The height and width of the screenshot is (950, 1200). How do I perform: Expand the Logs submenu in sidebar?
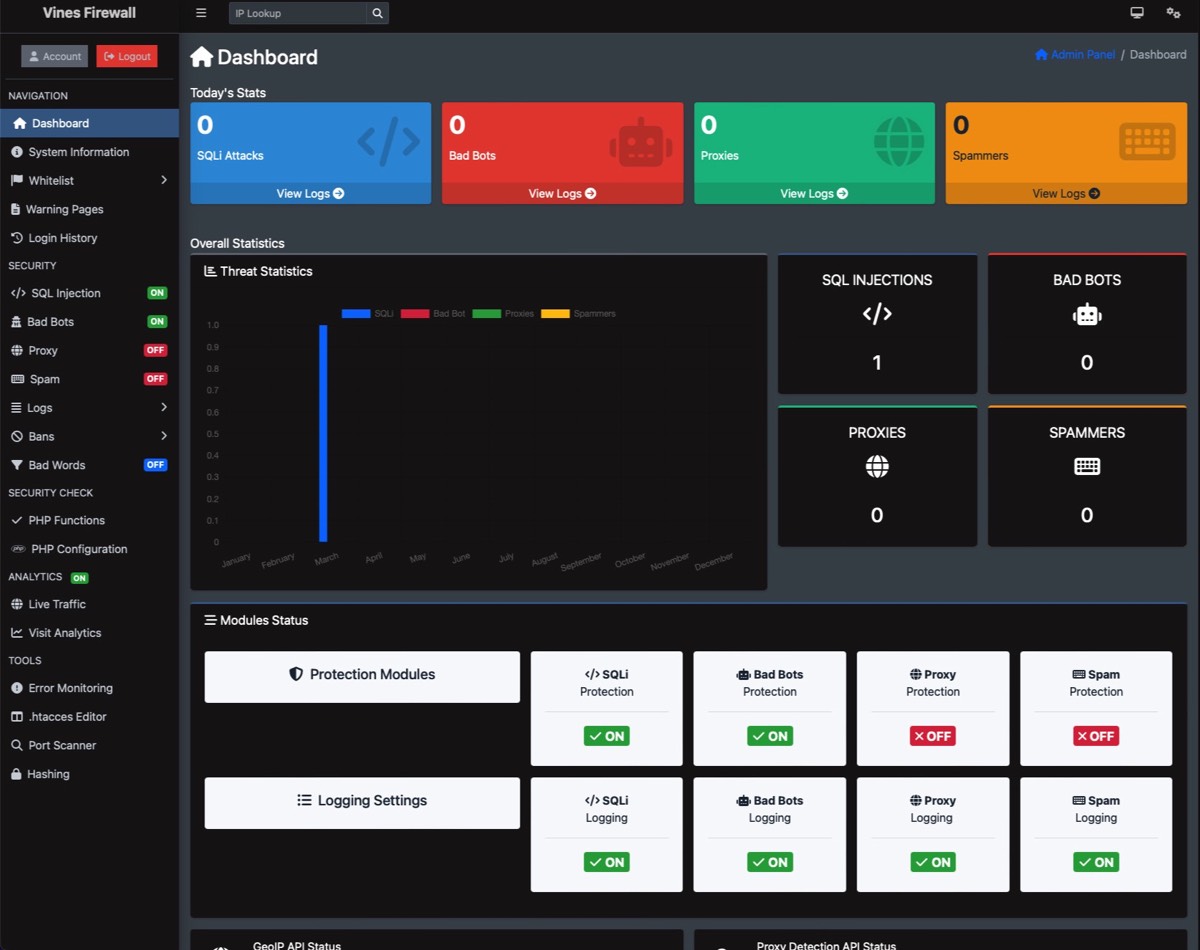[163, 408]
